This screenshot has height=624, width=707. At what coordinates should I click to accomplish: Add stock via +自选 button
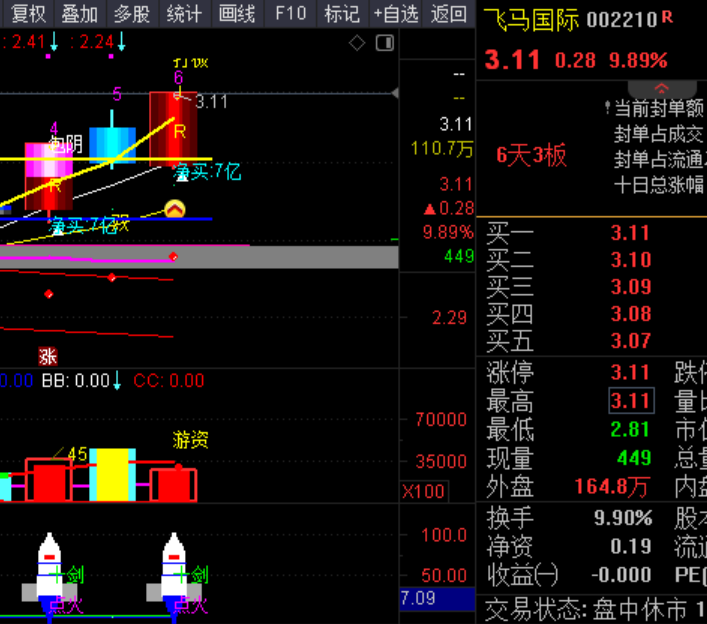(395, 14)
